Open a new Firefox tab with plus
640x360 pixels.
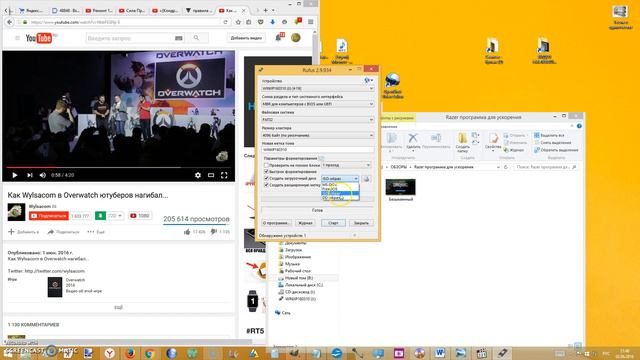click(265, 10)
